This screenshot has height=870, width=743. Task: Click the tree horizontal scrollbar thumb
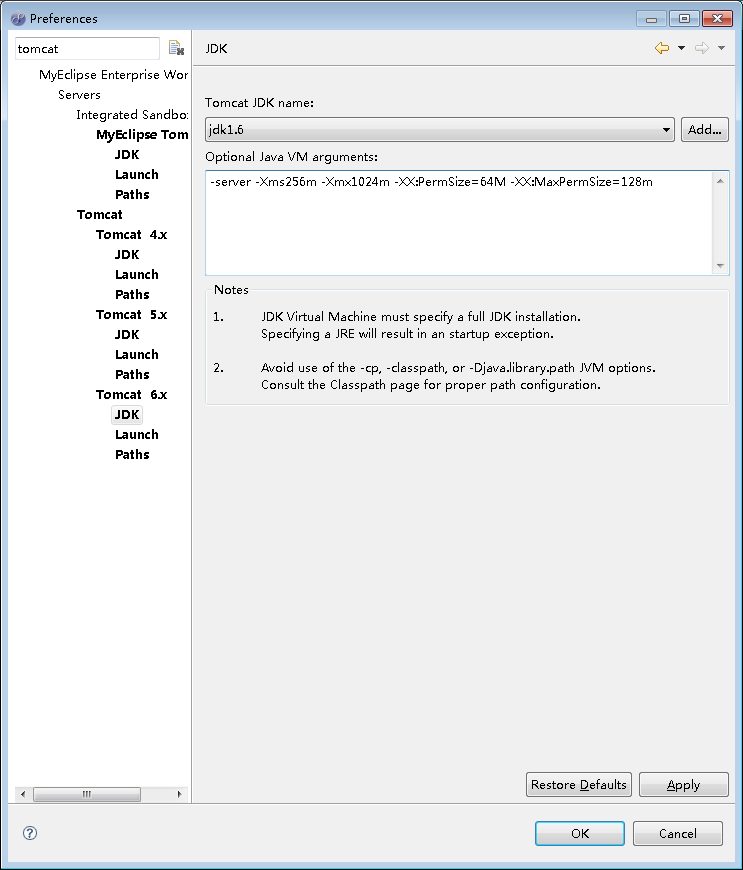pyautogui.click(x=87, y=794)
